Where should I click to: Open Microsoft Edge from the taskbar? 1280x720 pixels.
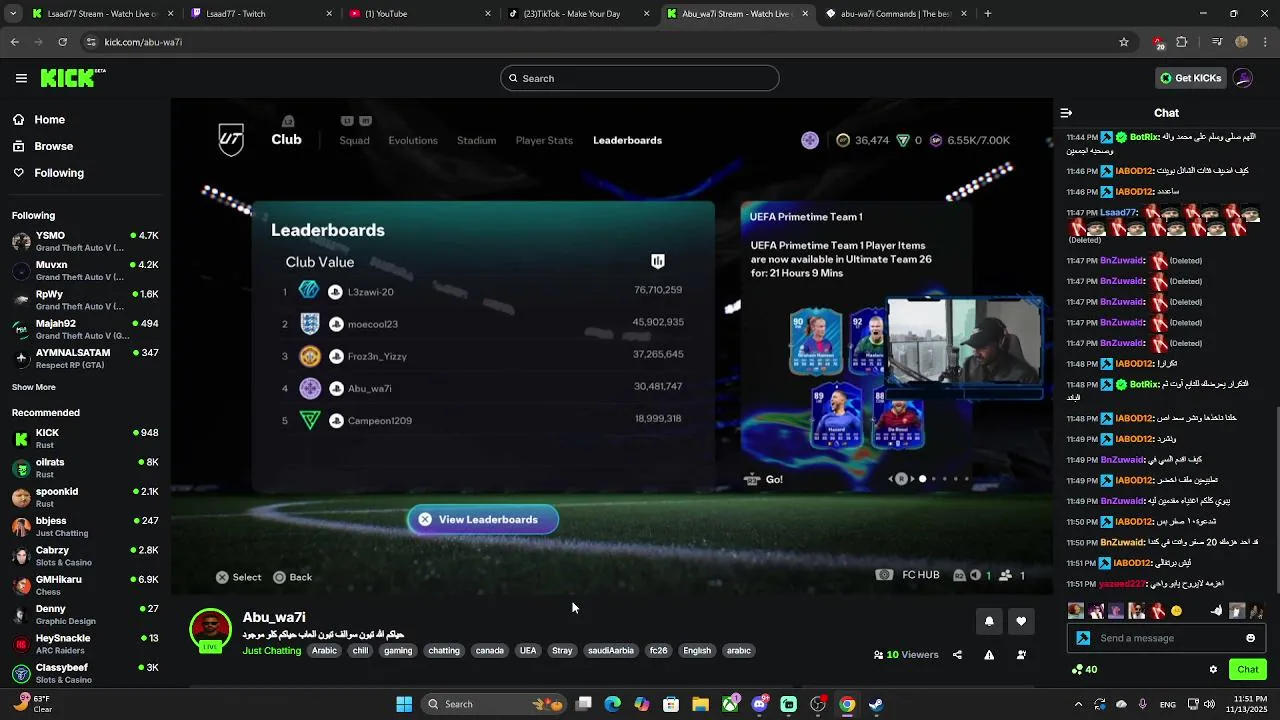click(x=612, y=704)
